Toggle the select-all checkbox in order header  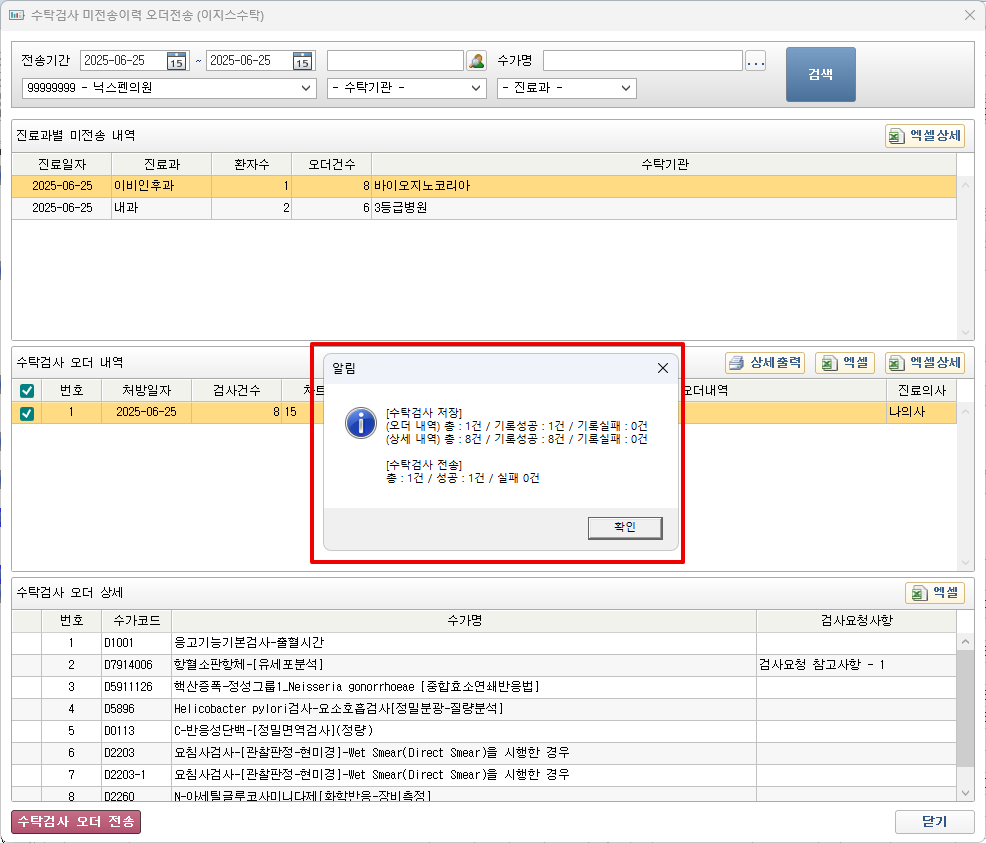coord(26,390)
